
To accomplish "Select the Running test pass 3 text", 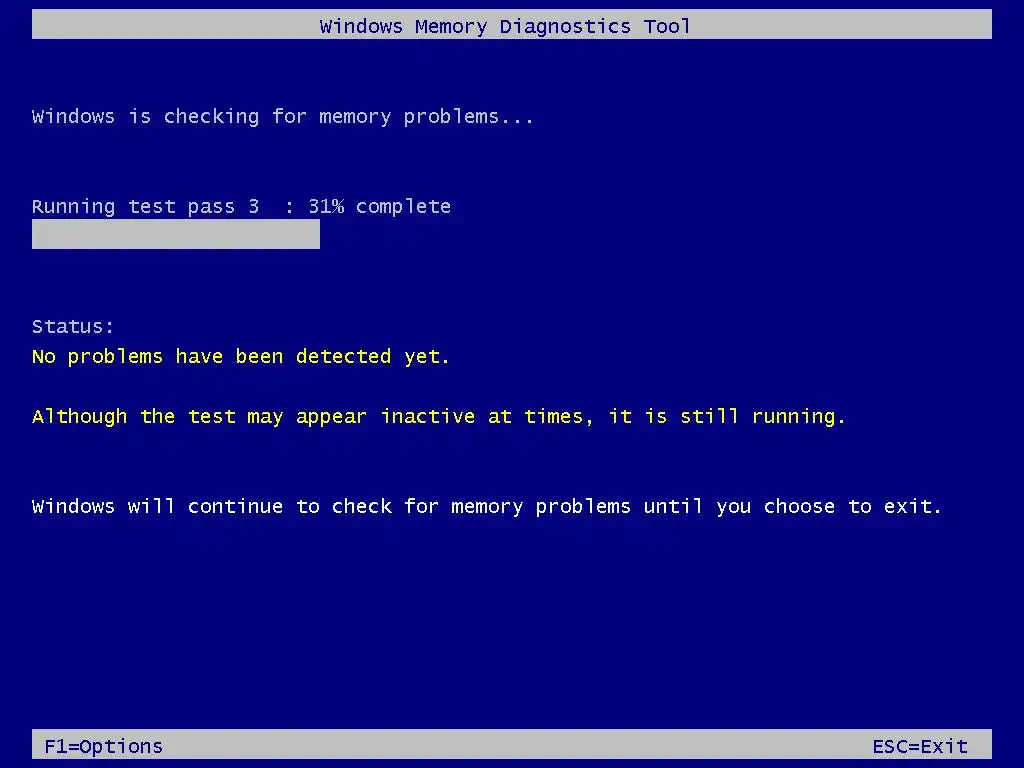I will [x=145, y=206].
